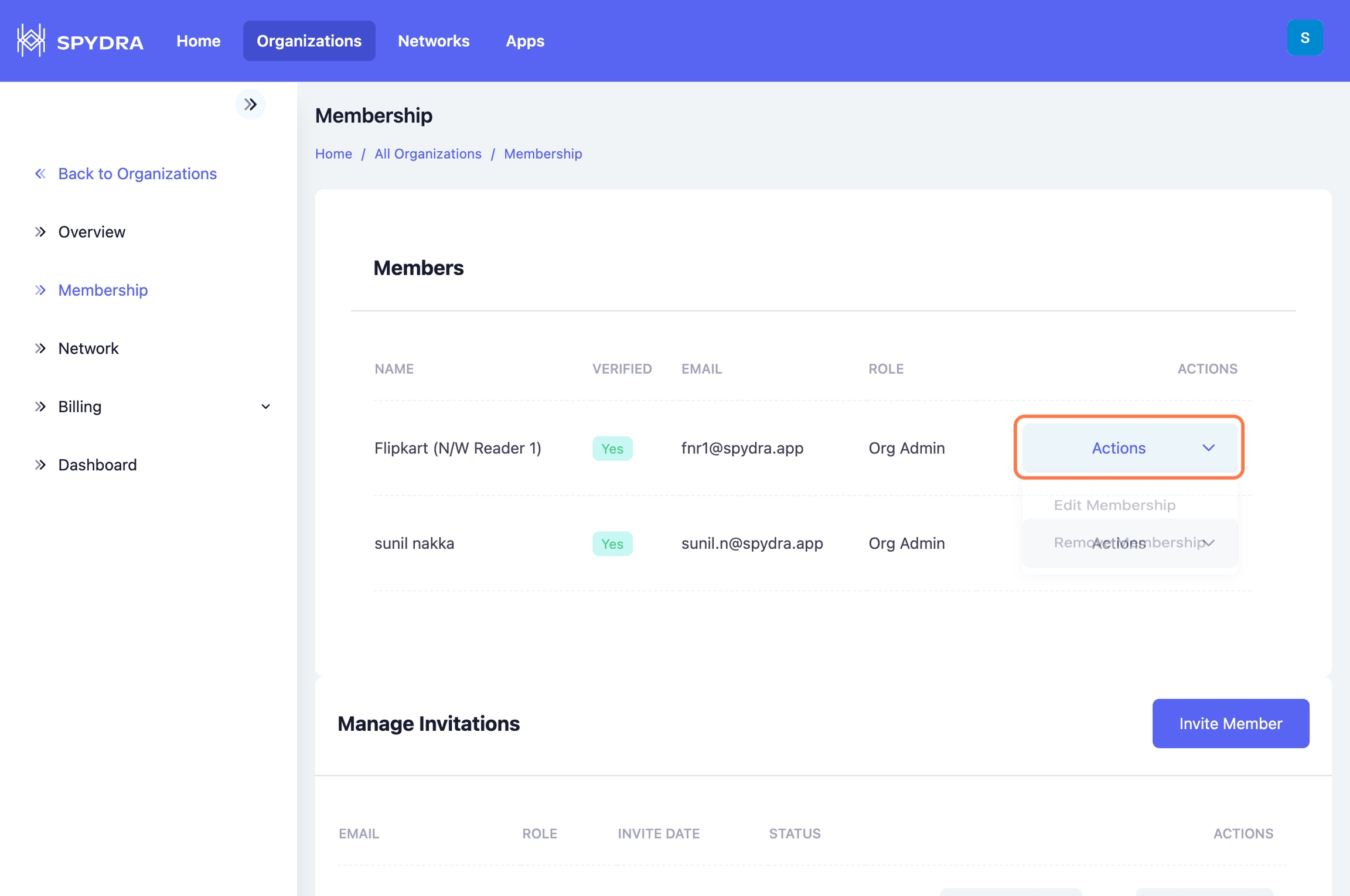Click chevron icon beside Membership sidebar item
The width and height of the screenshot is (1350, 896).
pyautogui.click(x=40, y=290)
